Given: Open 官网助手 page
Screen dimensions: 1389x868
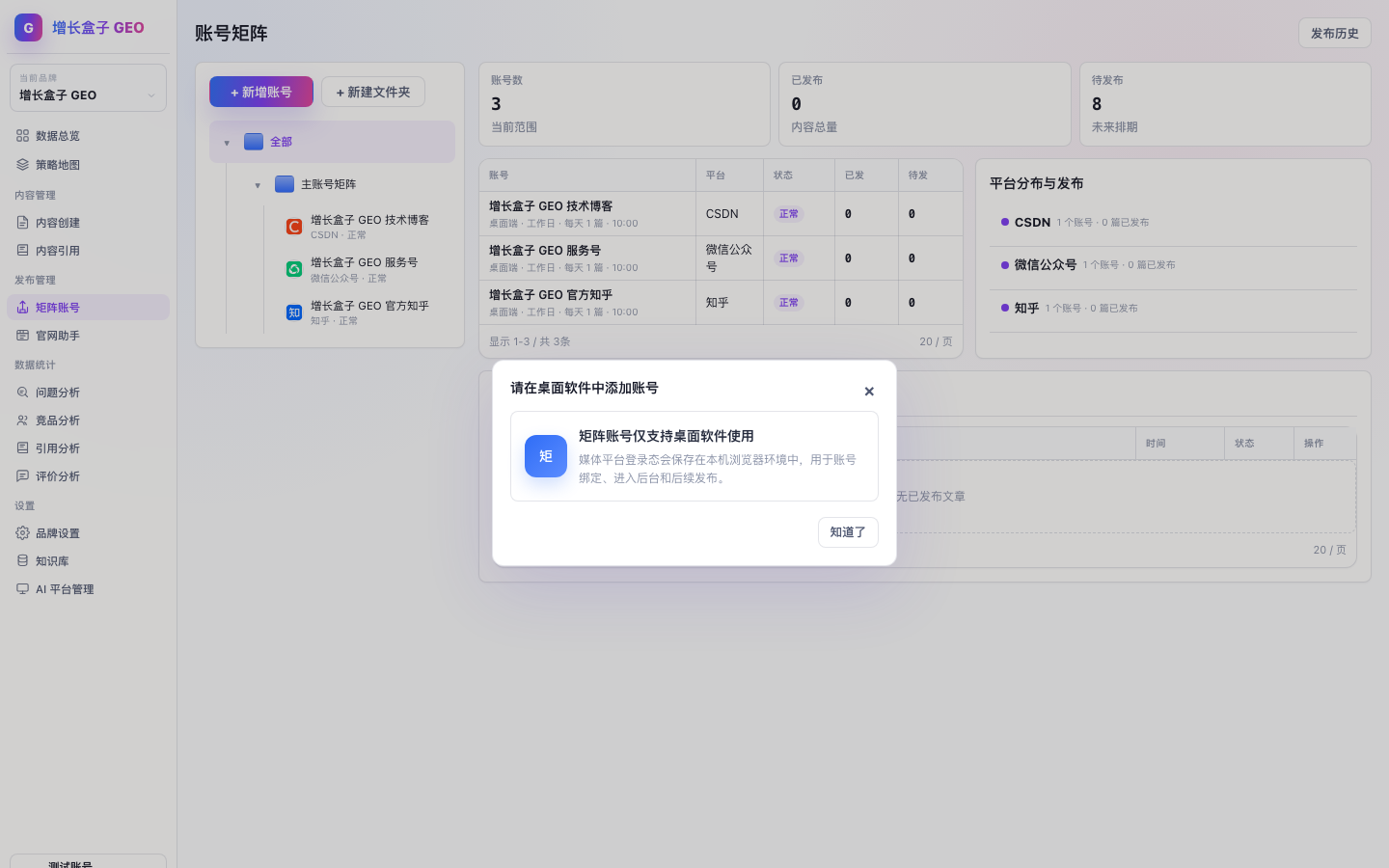Looking at the screenshot, I should pyautogui.click(x=88, y=336).
